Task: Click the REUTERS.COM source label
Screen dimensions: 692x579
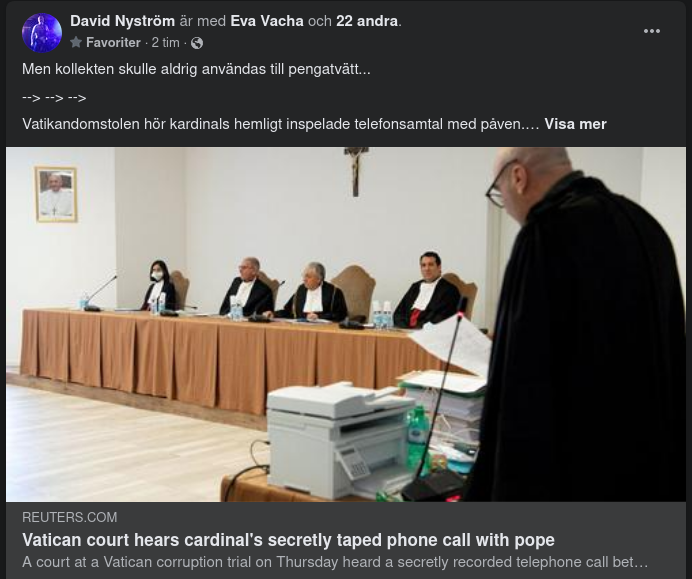Action: [x=70, y=517]
